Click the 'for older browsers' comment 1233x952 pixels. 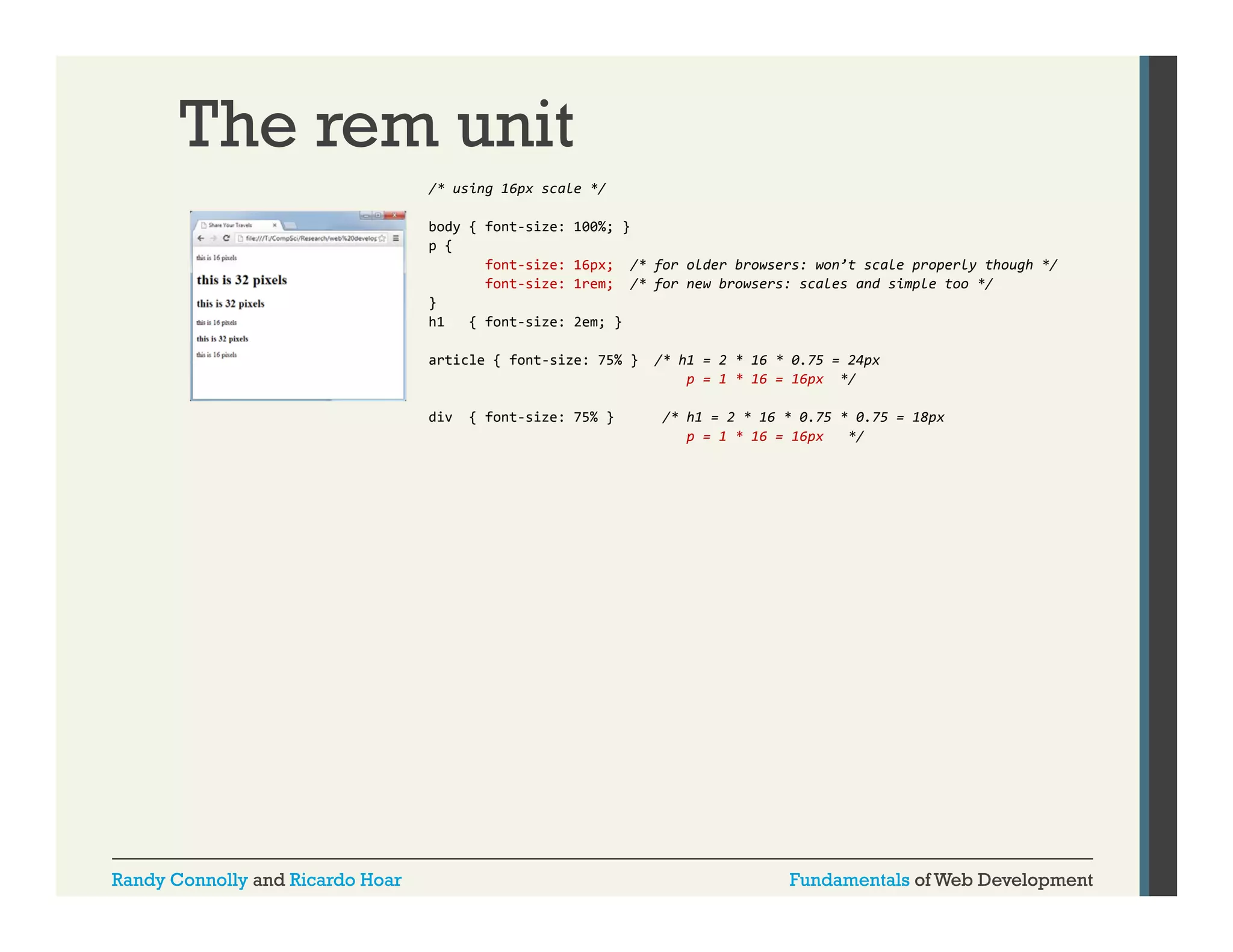pos(843,265)
